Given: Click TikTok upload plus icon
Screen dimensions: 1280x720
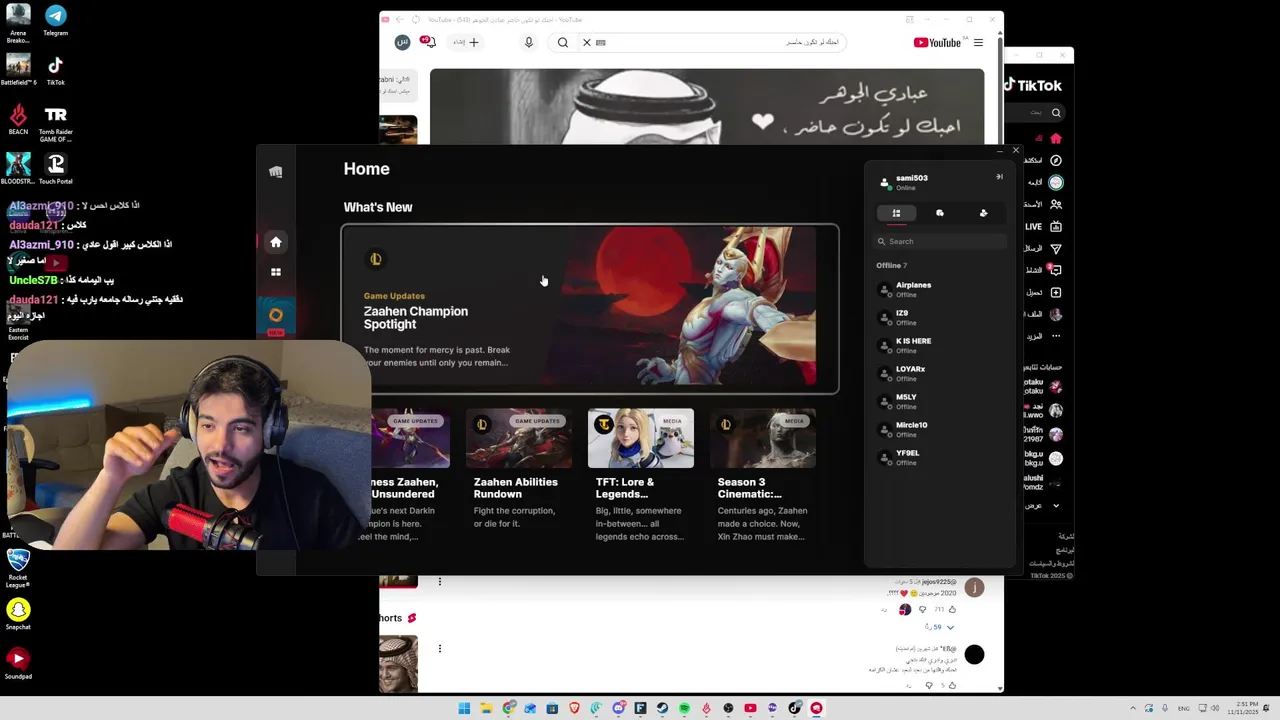Looking at the screenshot, I should point(1056,292).
